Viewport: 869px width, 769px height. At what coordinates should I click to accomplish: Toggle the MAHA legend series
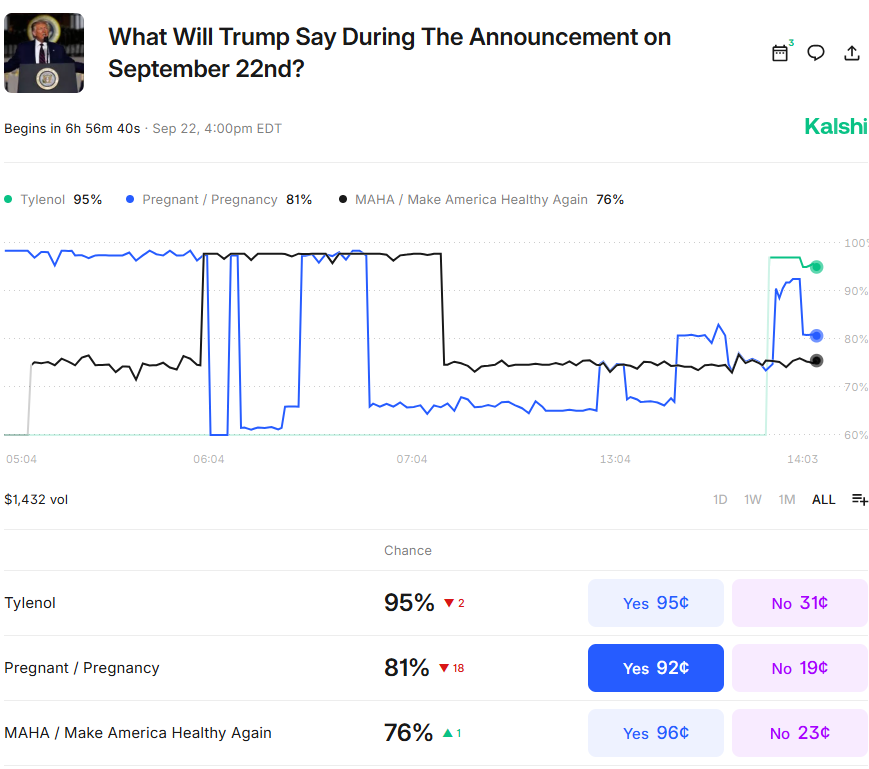coord(481,199)
